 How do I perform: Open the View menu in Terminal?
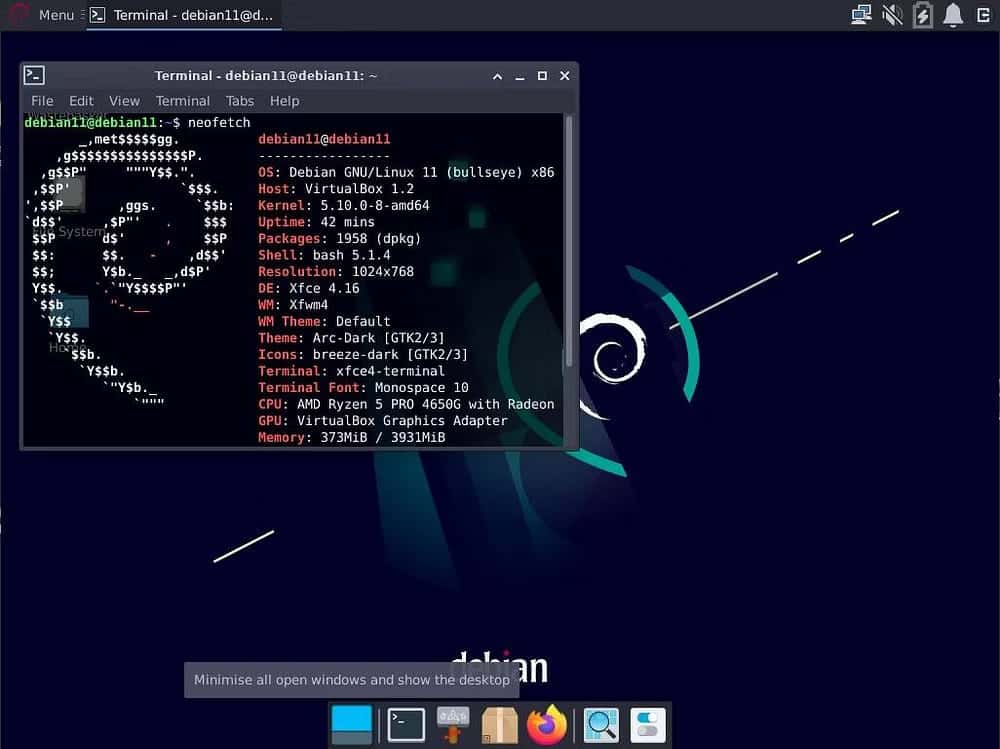point(124,101)
